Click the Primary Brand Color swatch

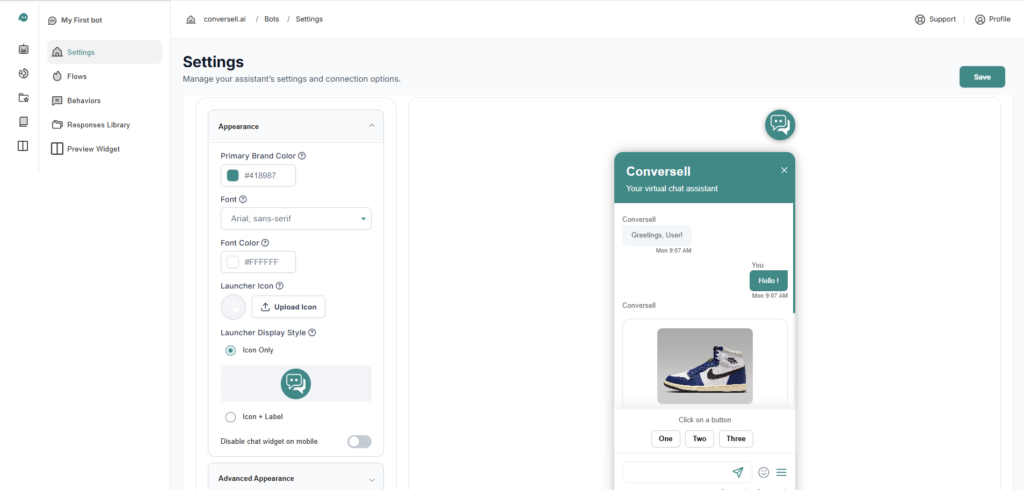tap(233, 175)
